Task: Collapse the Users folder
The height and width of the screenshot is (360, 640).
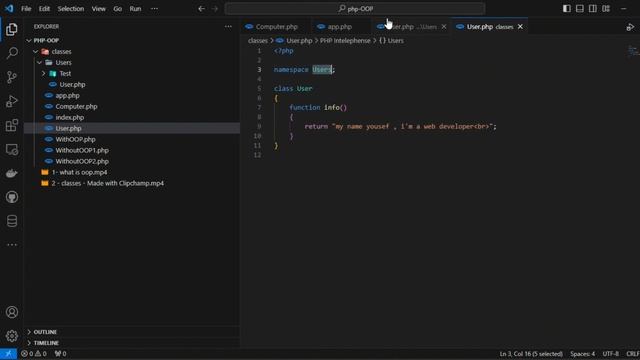Action: pyautogui.click(x=40, y=63)
